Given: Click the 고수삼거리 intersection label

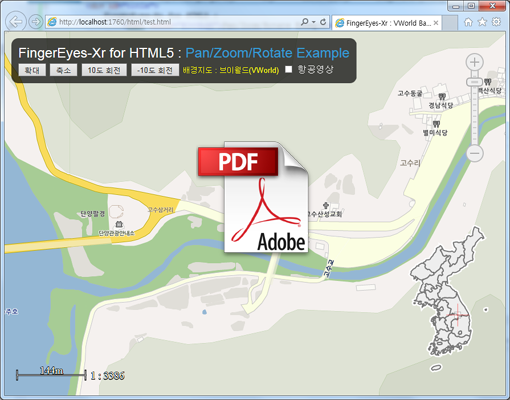Looking at the screenshot, I should (x=161, y=210).
